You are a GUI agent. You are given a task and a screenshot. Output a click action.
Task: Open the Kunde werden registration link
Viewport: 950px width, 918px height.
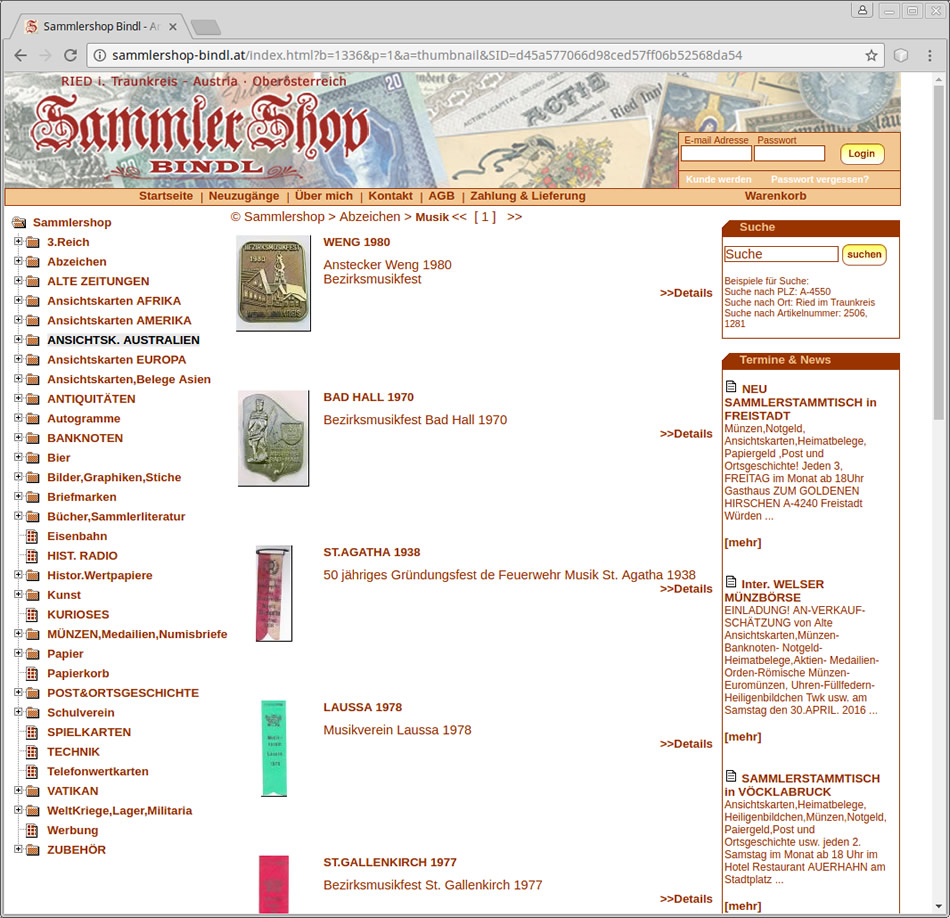[719, 179]
